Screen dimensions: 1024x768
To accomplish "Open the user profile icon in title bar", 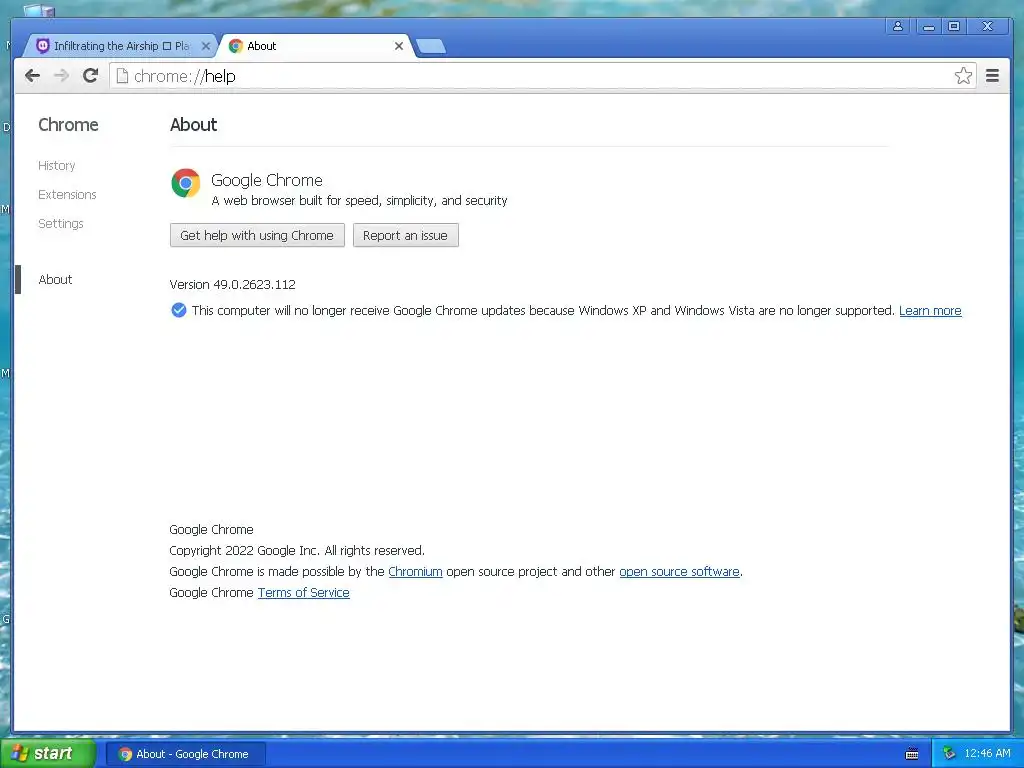I will [x=898, y=26].
